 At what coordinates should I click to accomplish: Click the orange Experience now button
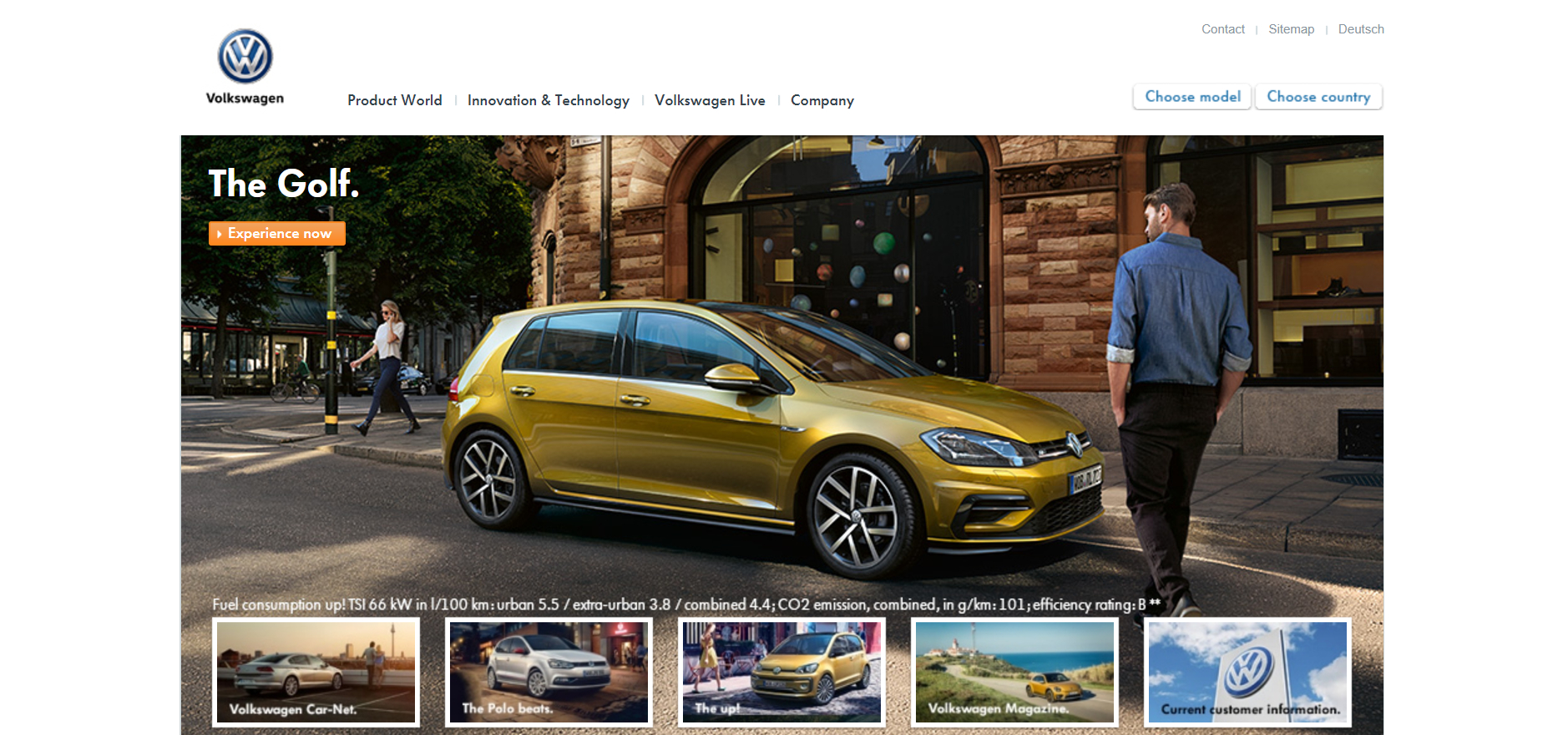(x=277, y=233)
